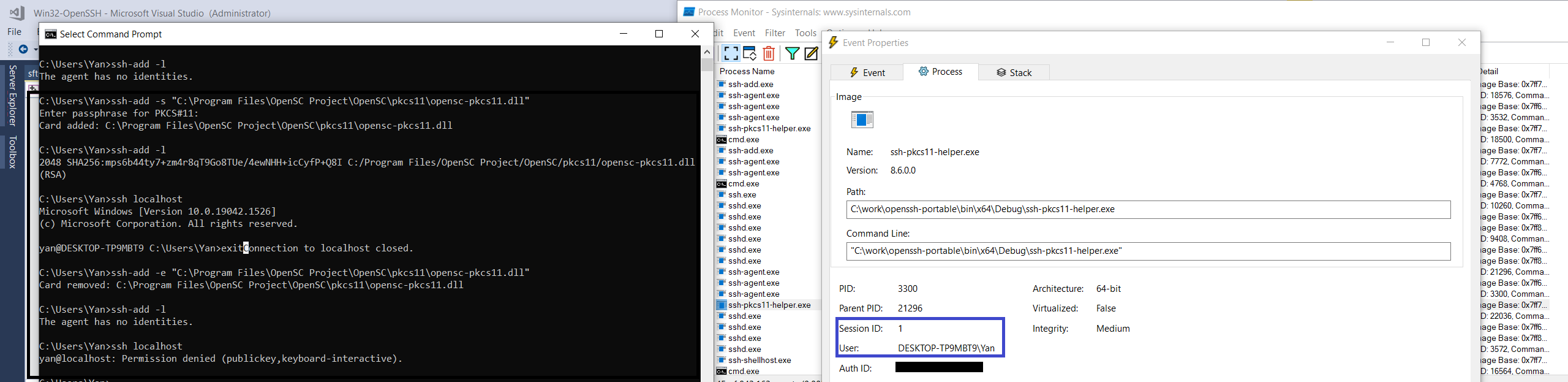Minimize the Event Properties dialog
The height and width of the screenshot is (382, 1568).
[1390, 42]
